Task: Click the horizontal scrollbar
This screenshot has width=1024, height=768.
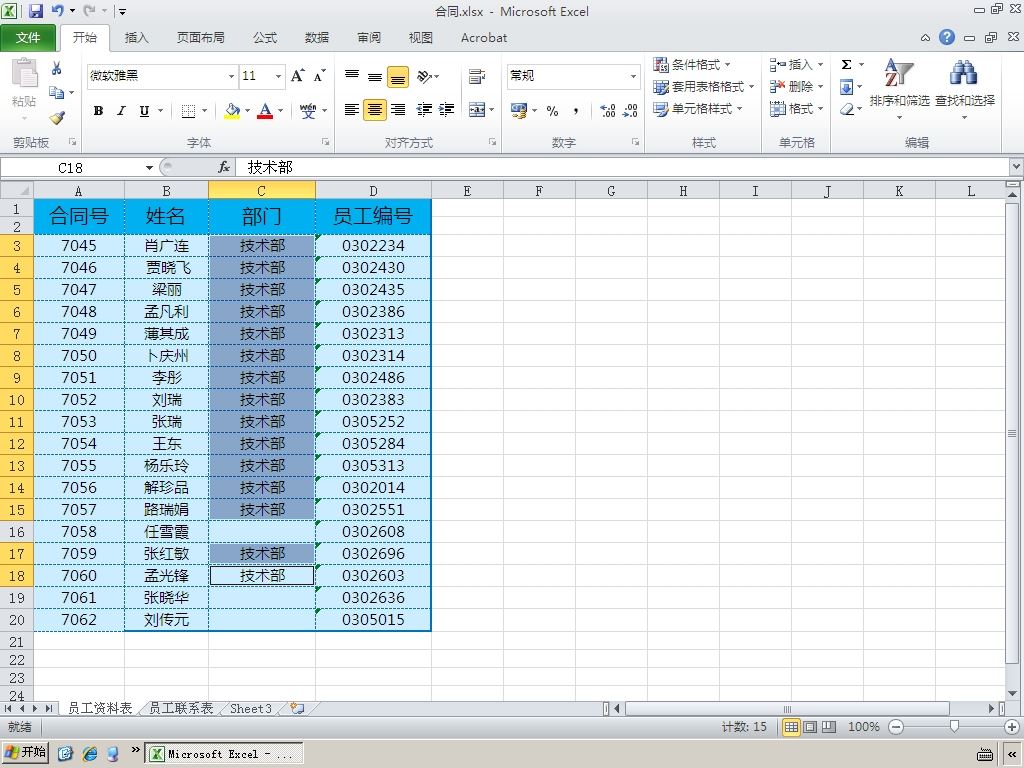Action: (787, 709)
